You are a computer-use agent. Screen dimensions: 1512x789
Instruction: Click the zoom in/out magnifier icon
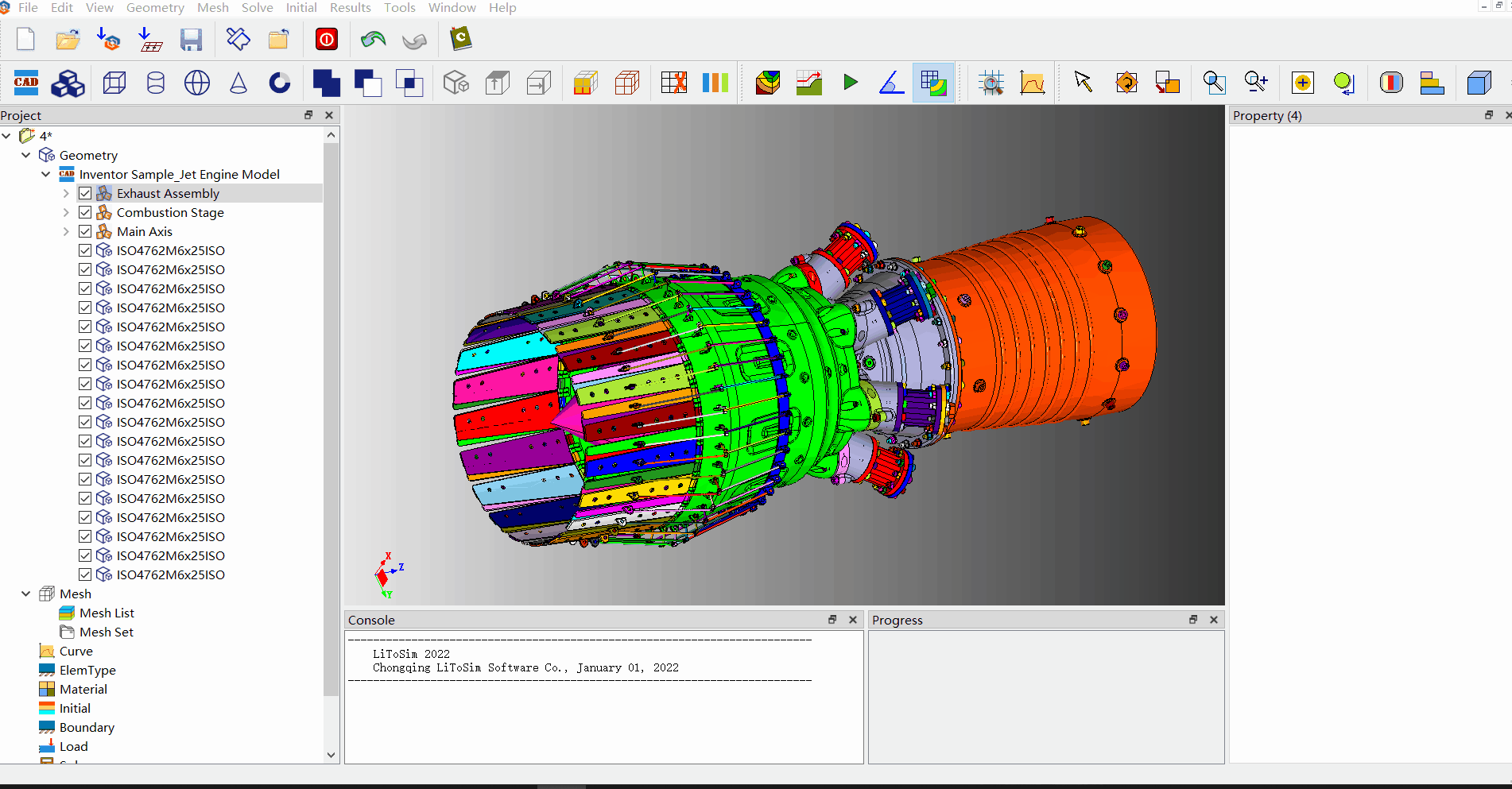tap(1255, 81)
